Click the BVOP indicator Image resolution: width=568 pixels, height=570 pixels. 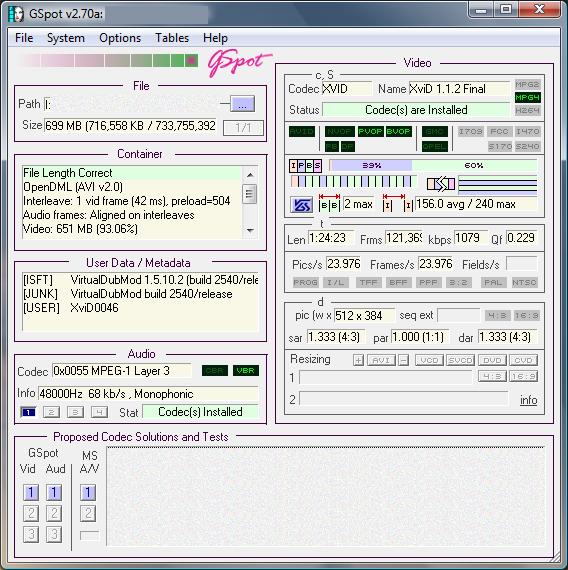point(399,131)
